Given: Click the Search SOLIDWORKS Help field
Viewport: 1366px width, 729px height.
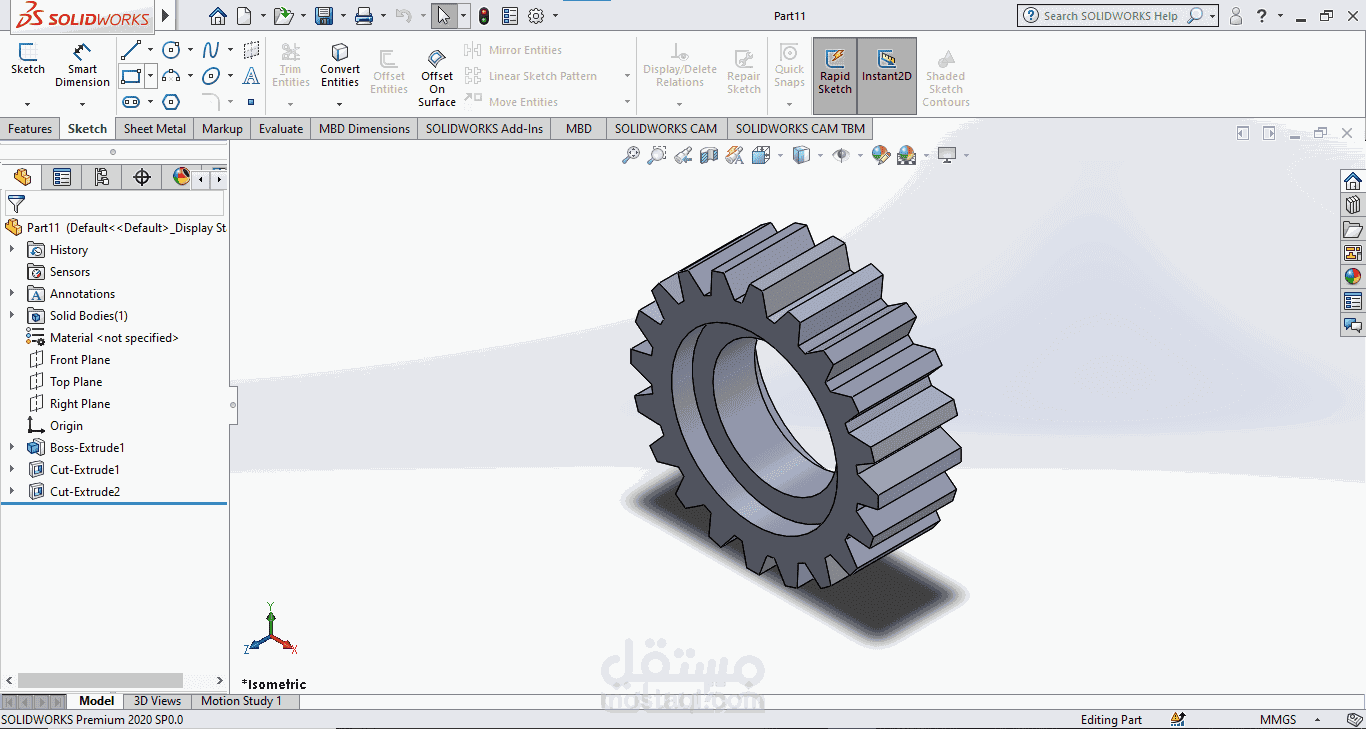Looking at the screenshot, I should point(1110,16).
